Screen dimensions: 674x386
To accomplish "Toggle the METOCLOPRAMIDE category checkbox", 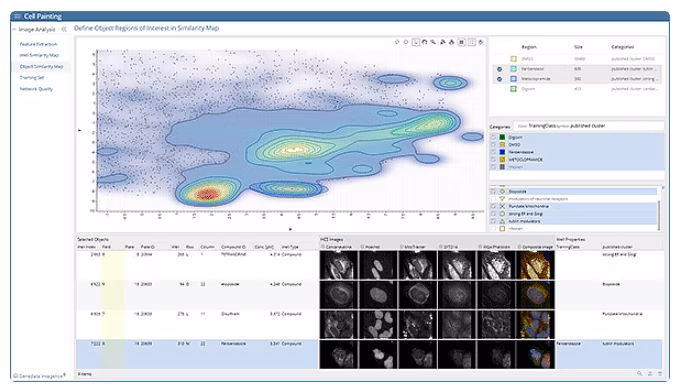I will click(493, 159).
